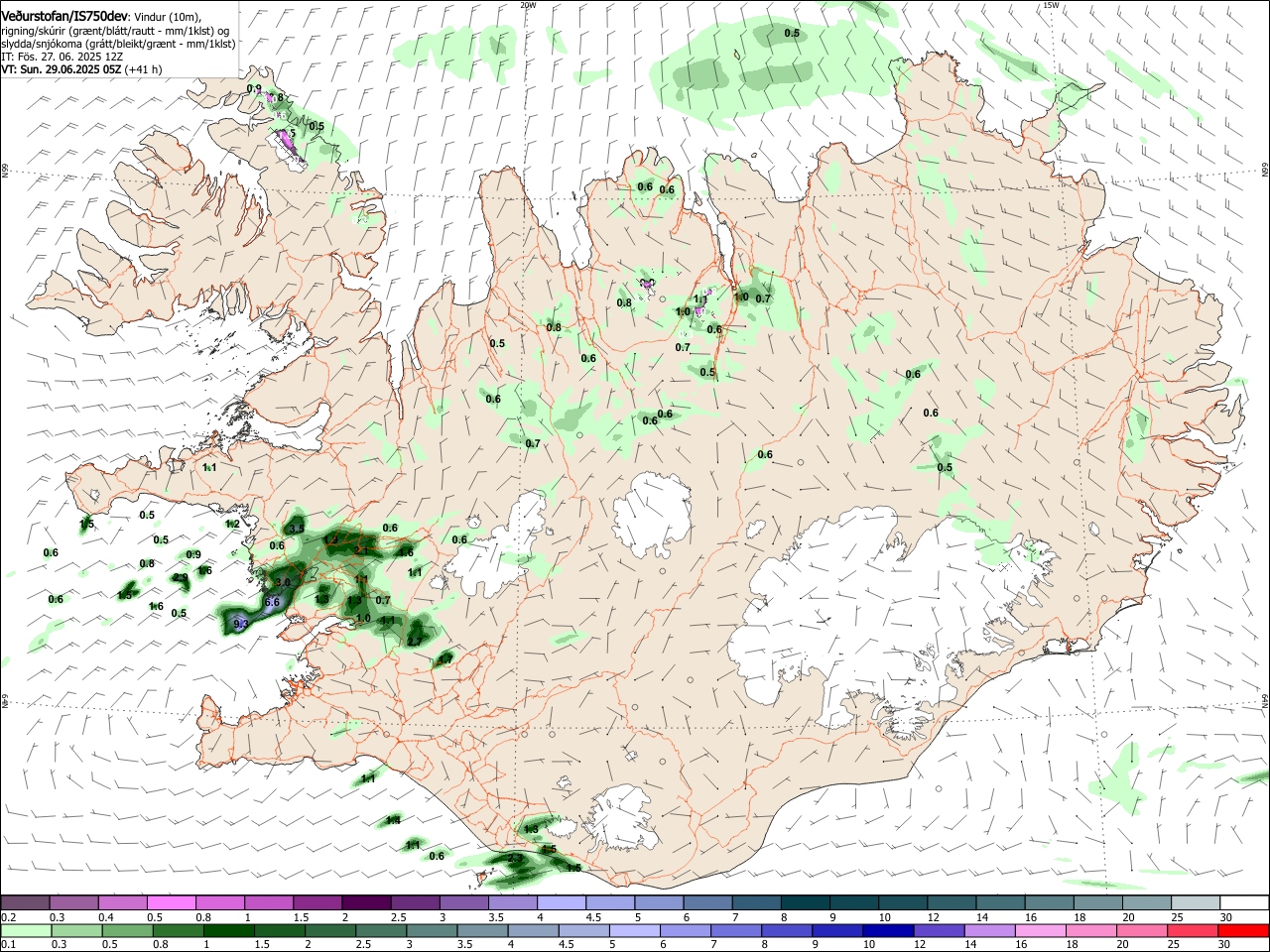Click the medium green 0.8 swatch in the rain scale
The height and width of the screenshot is (952, 1270).
tap(178, 930)
